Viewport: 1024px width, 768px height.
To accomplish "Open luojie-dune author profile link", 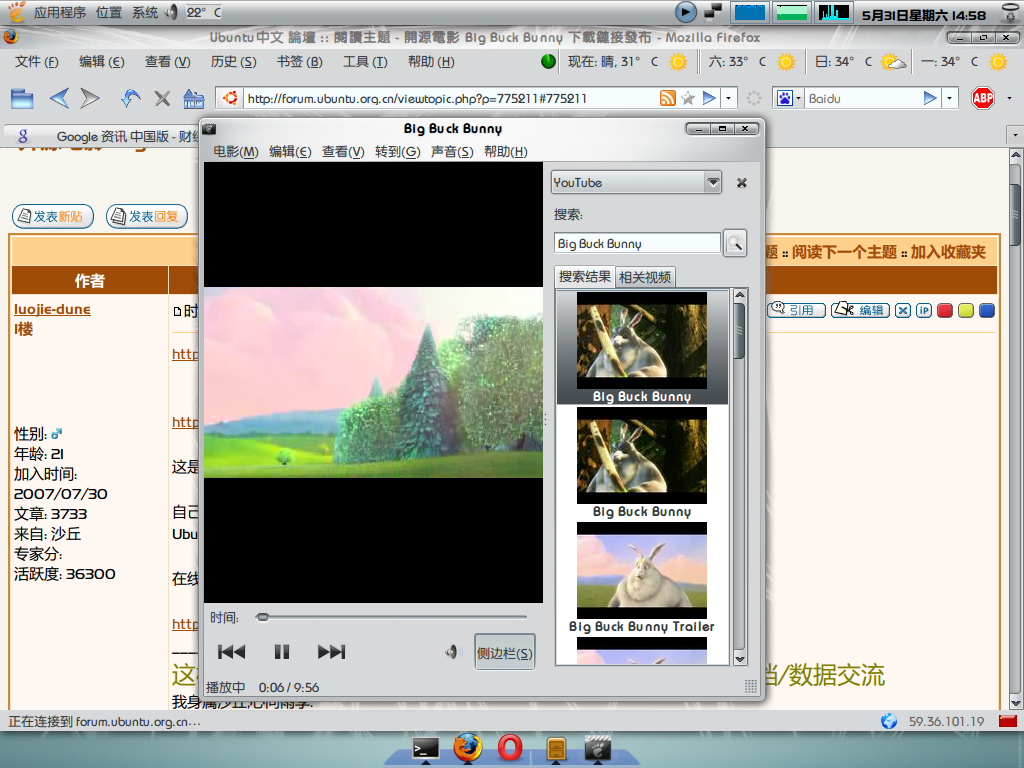I will pyautogui.click(x=52, y=310).
